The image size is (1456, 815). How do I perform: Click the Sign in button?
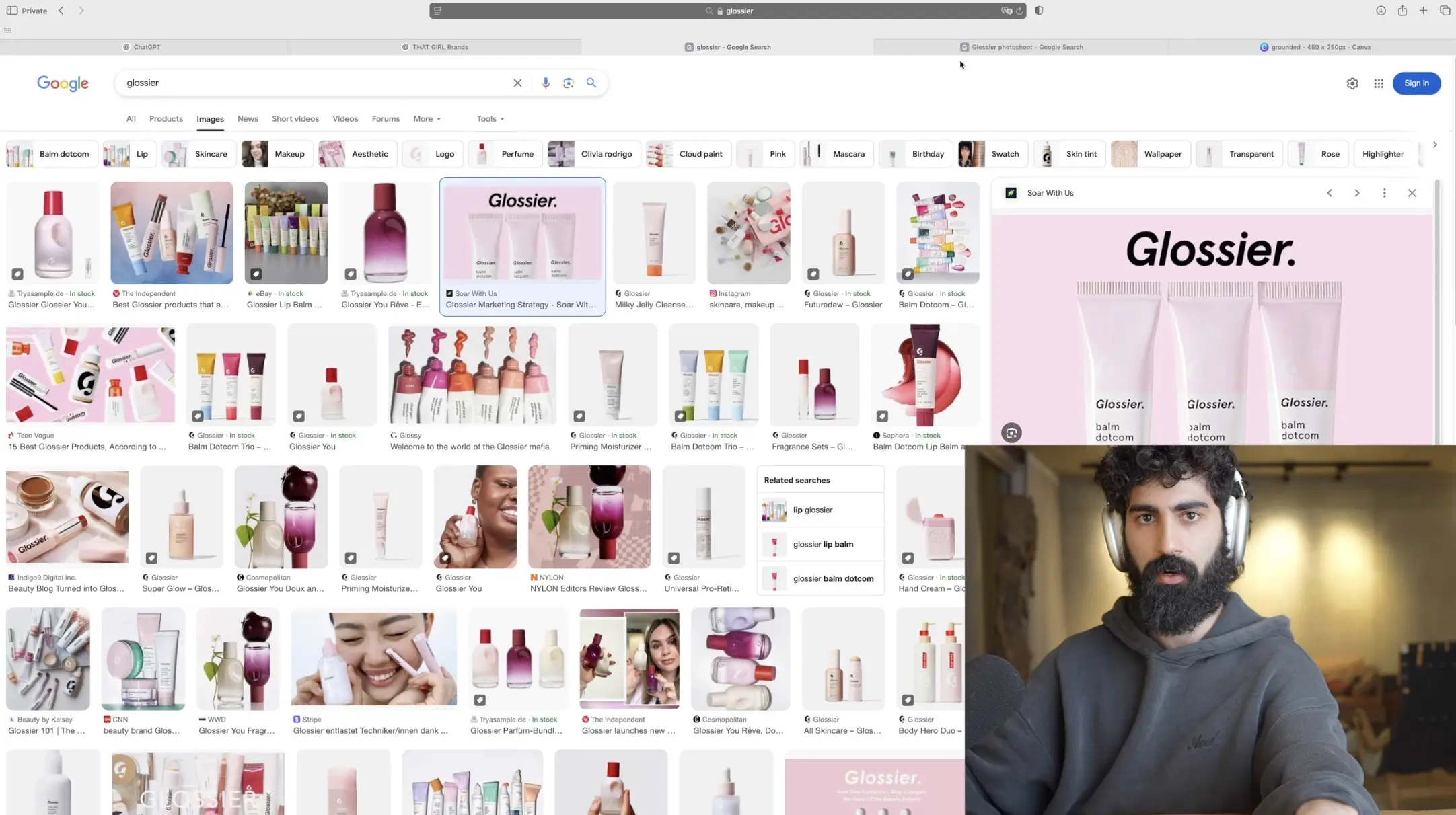(x=1416, y=83)
